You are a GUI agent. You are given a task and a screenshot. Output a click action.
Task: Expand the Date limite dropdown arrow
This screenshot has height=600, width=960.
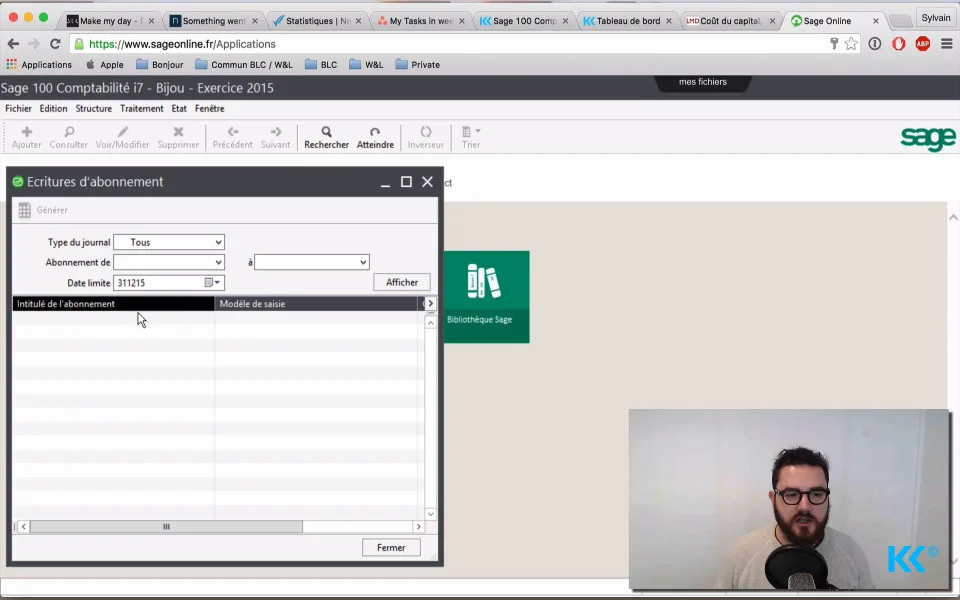(217, 282)
